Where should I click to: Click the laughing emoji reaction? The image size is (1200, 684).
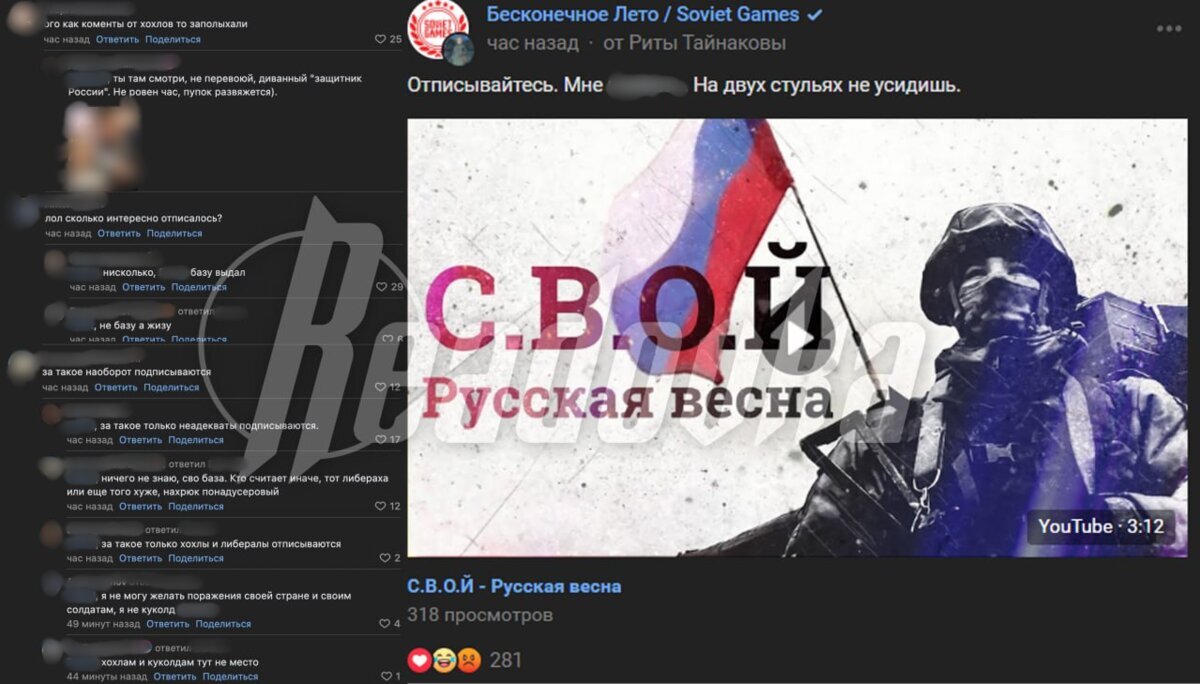click(x=444, y=660)
